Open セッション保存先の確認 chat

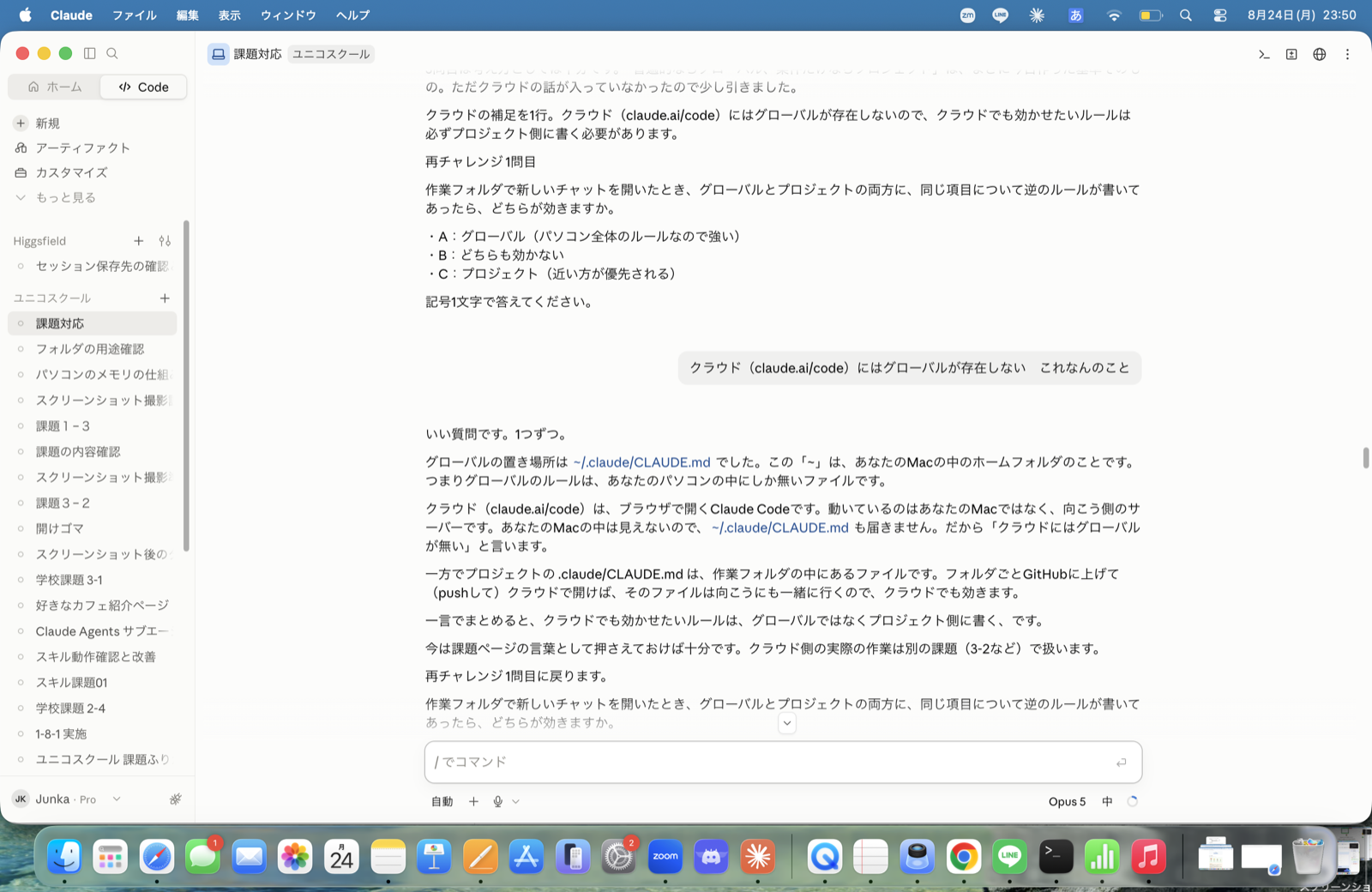(x=93, y=266)
